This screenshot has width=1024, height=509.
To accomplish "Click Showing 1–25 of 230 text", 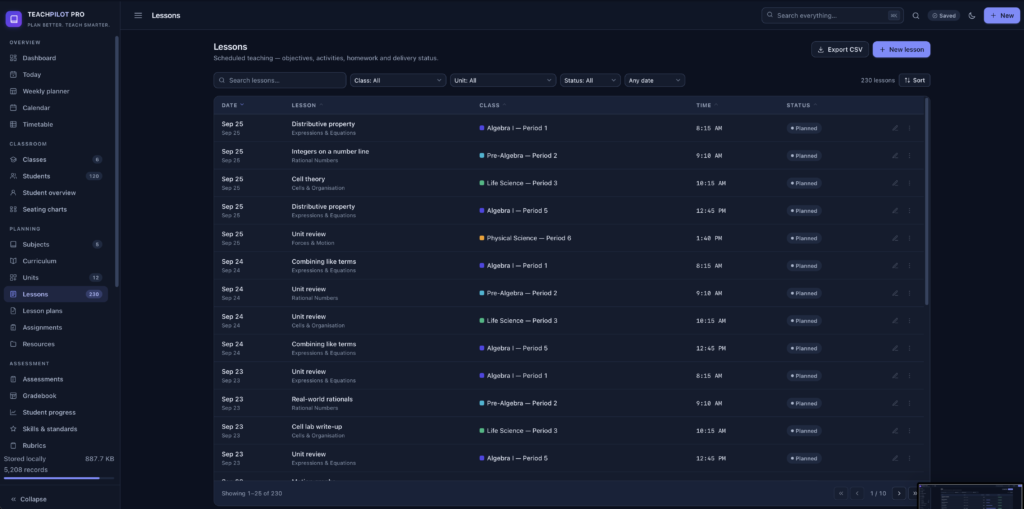I will [251, 493].
